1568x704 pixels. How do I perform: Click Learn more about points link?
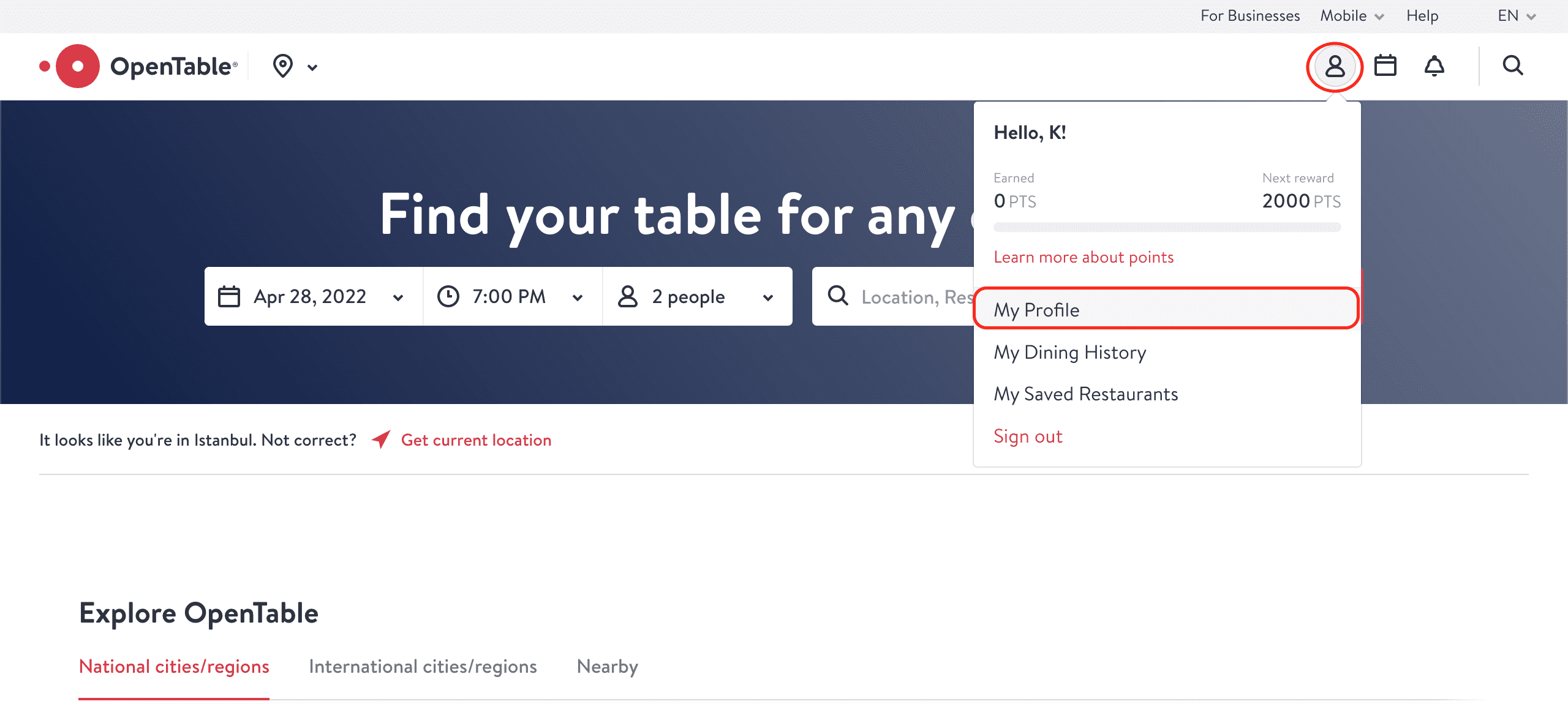coord(1083,257)
